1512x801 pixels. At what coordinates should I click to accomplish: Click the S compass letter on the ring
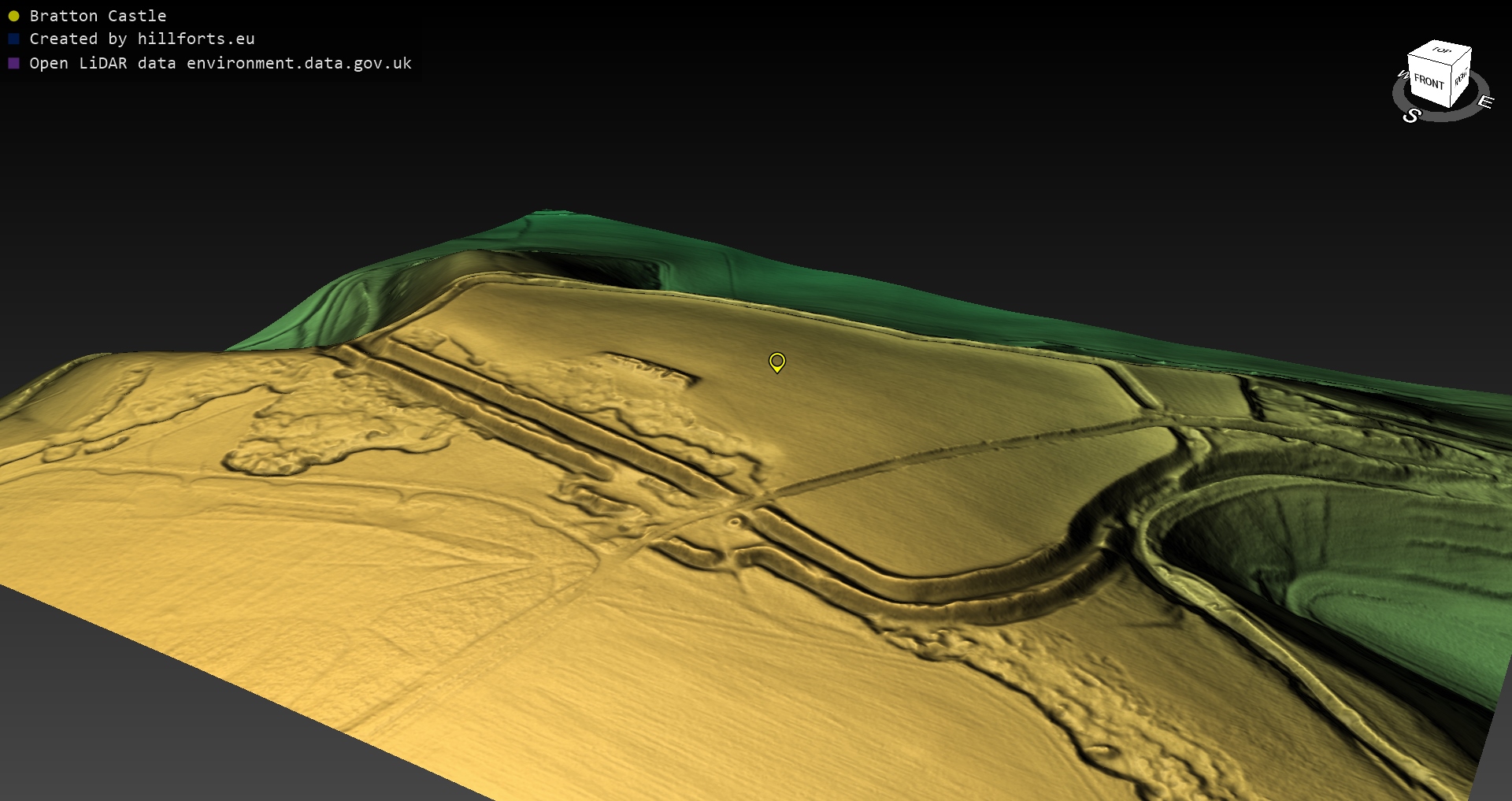pos(1411,116)
